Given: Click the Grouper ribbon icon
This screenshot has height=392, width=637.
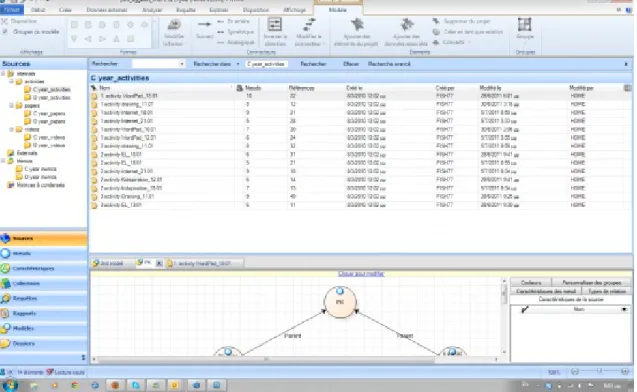Looking at the screenshot, I should click(x=524, y=24).
